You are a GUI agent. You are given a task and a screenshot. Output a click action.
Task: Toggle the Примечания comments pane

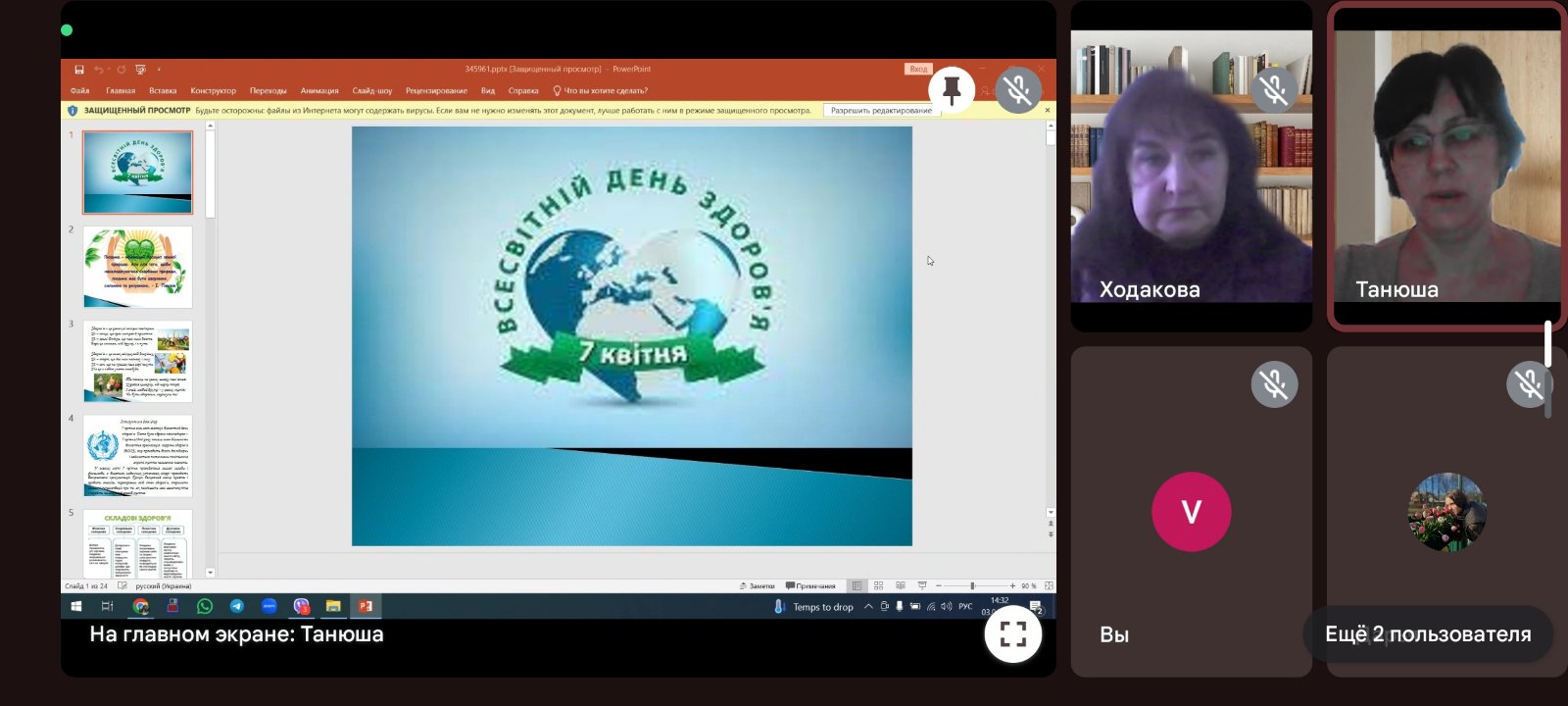pyautogui.click(x=810, y=585)
